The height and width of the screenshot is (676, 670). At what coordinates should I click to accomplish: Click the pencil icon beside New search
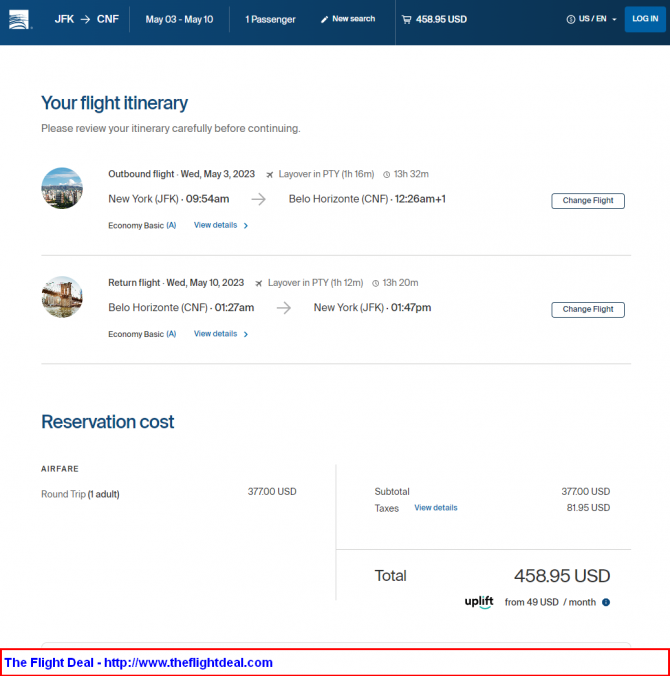[324, 19]
